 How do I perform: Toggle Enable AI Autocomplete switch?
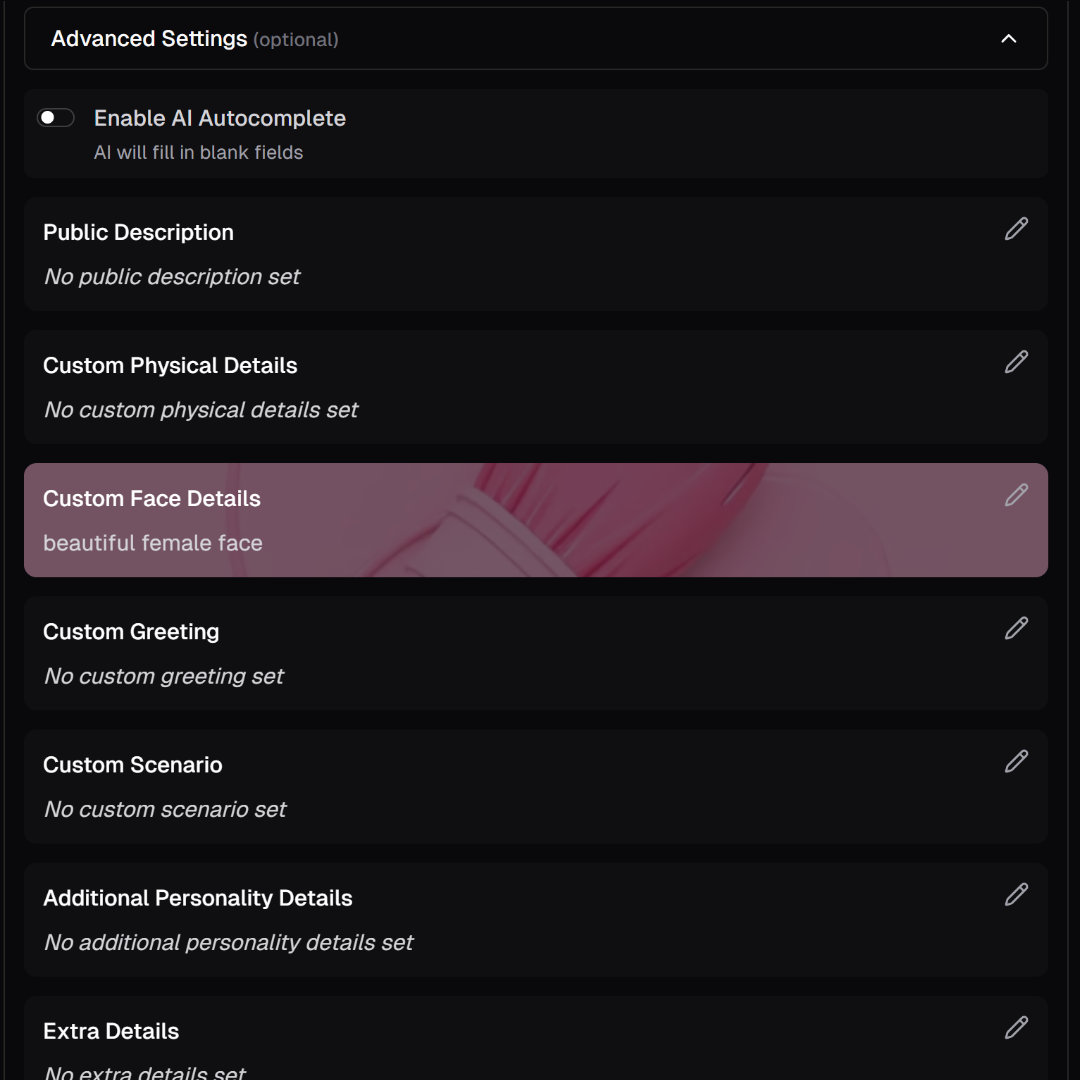(56, 118)
